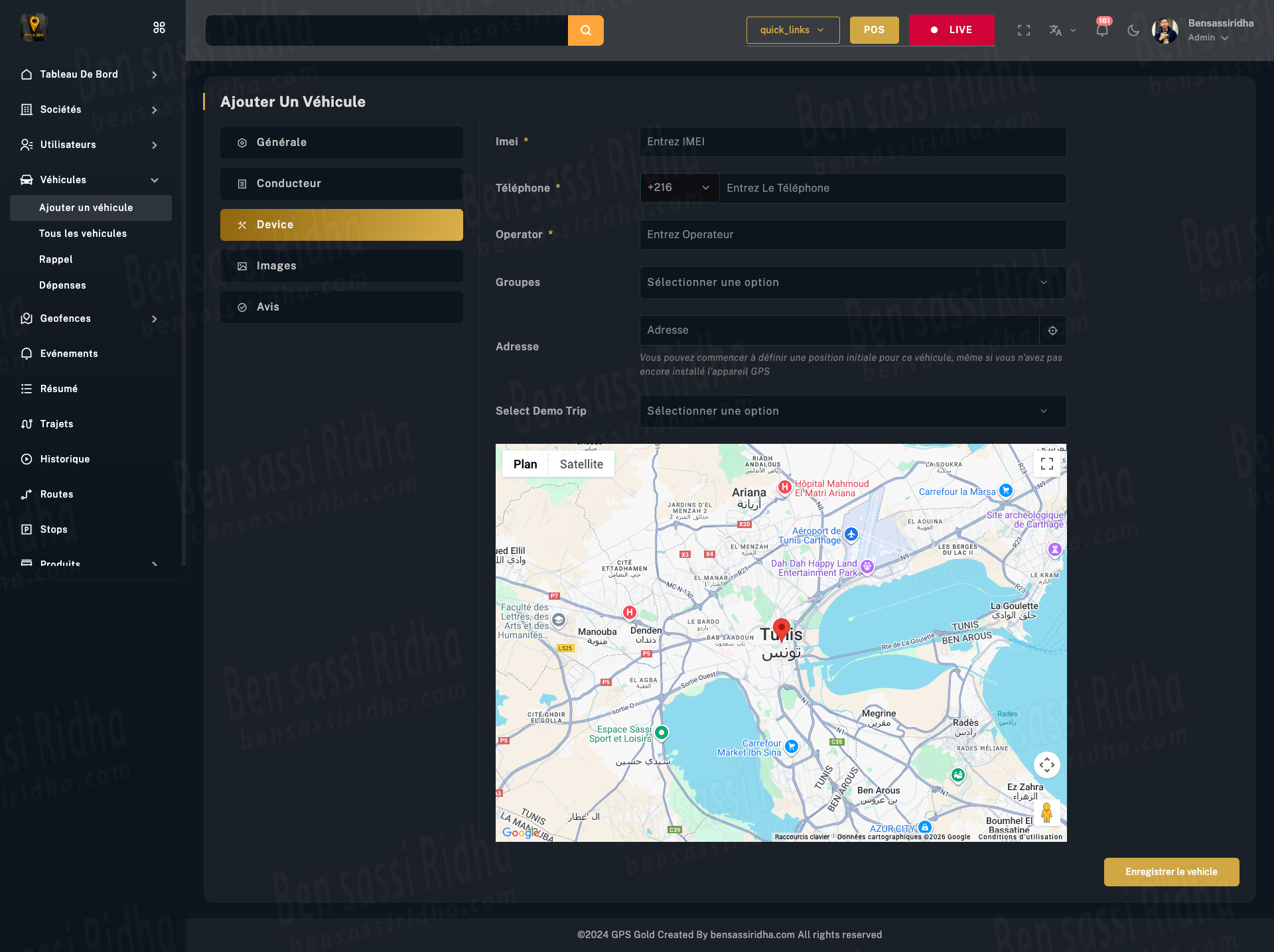The height and width of the screenshot is (952, 1274).
Task: Open the Groupes select dropdown
Action: click(x=852, y=283)
